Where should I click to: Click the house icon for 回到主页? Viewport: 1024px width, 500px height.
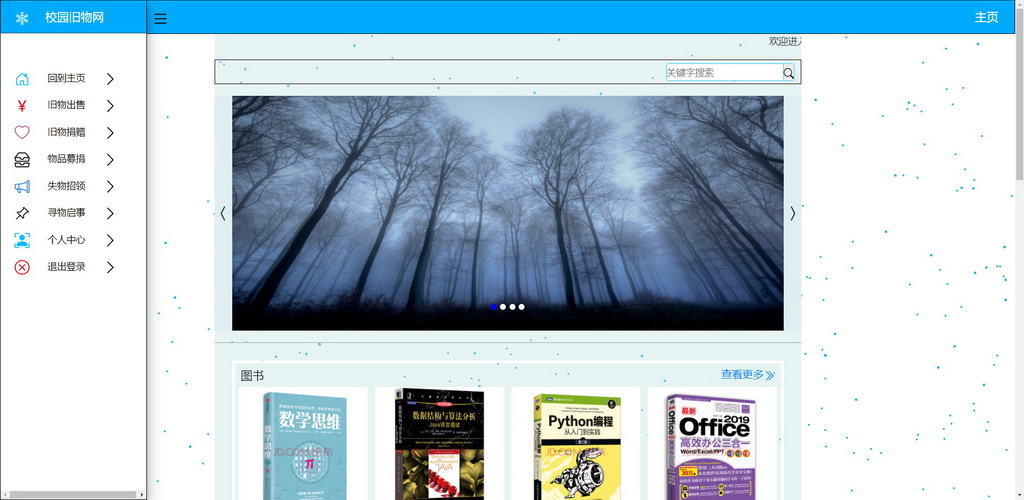pyautogui.click(x=22, y=79)
